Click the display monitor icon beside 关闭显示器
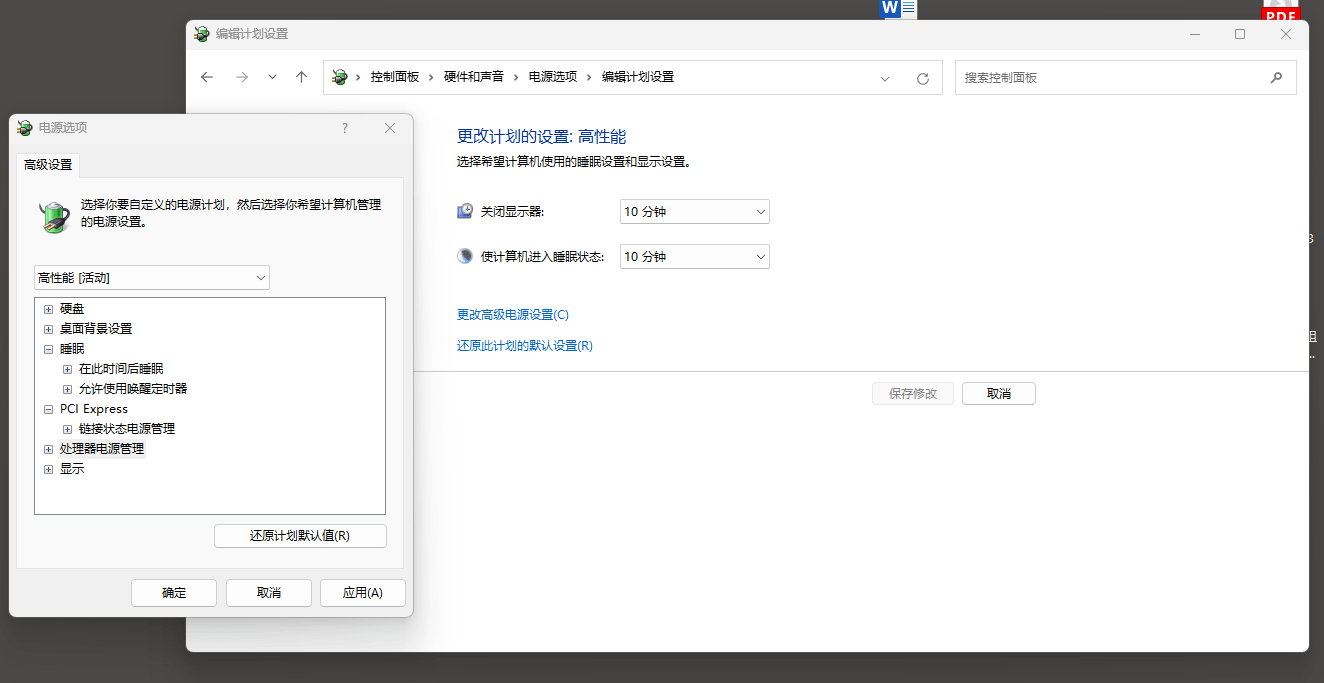1324x683 pixels. click(x=465, y=212)
